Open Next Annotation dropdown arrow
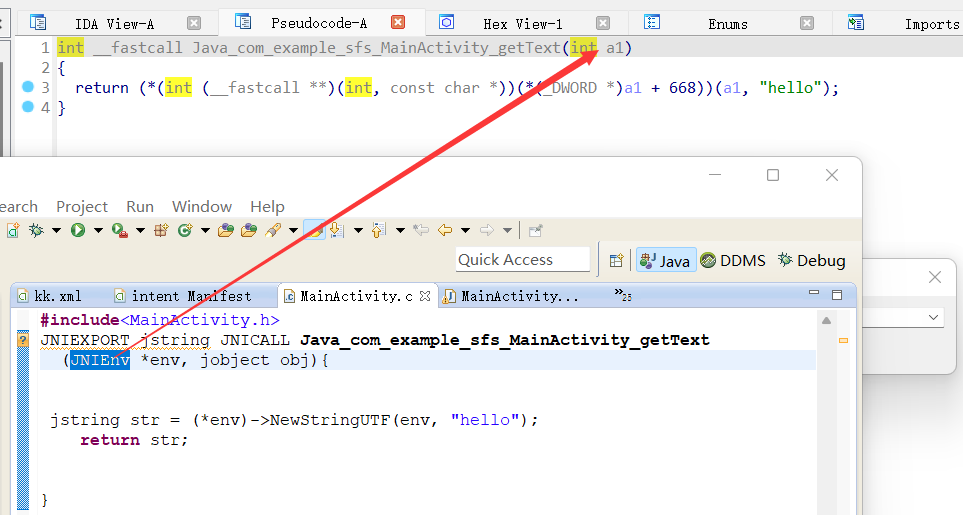The image size is (963, 515). (358, 231)
